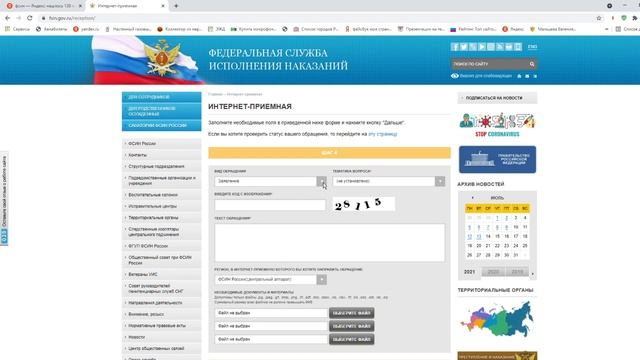Open the Stop Coronavirus banner
Image resolution: width=640 pixels, height=360 pixels.
(x=497, y=125)
